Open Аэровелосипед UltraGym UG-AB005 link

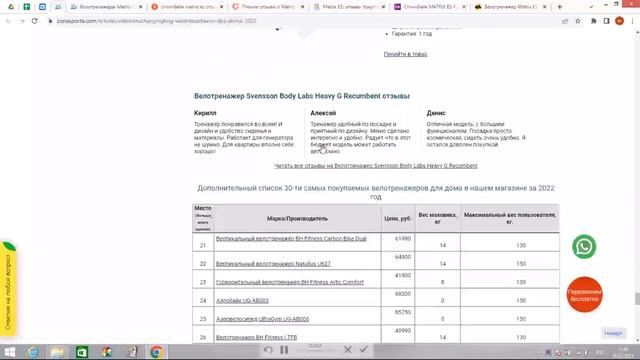(262, 319)
